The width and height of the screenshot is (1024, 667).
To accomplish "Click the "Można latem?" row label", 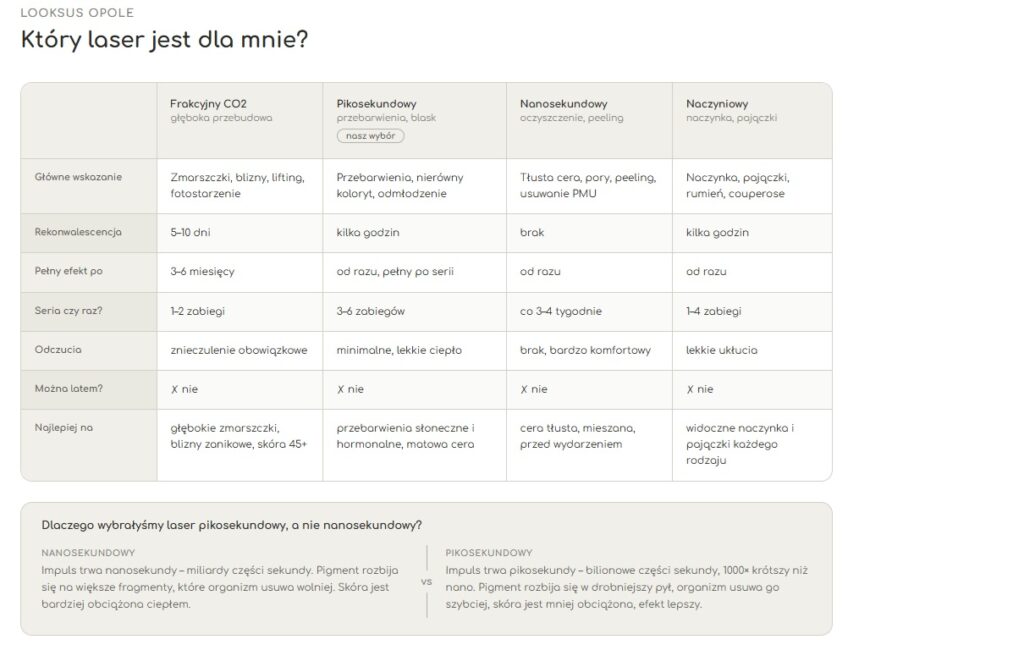I will [x=67, y=389].
